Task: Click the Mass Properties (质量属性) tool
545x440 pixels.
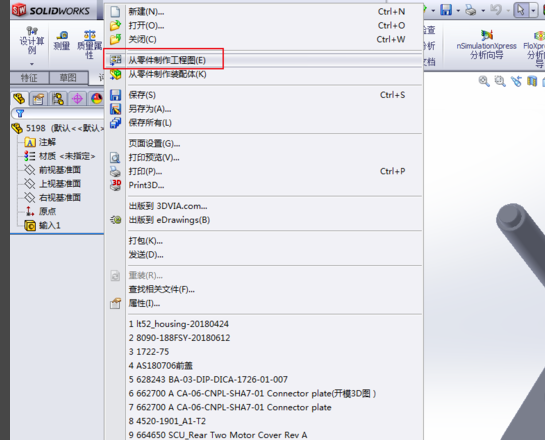Action: click(89, 44)
